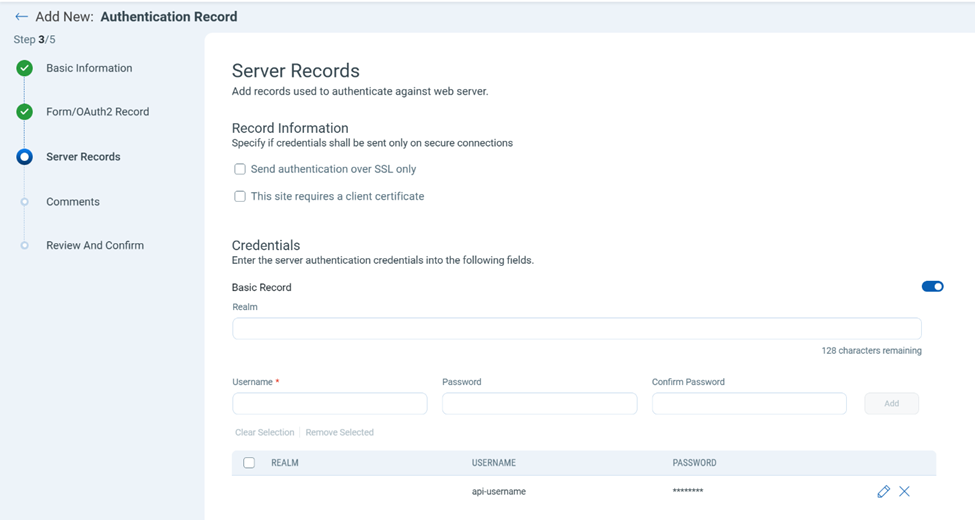
Task: Go to the Basic Information step
Action: click(x=89, y=68)
